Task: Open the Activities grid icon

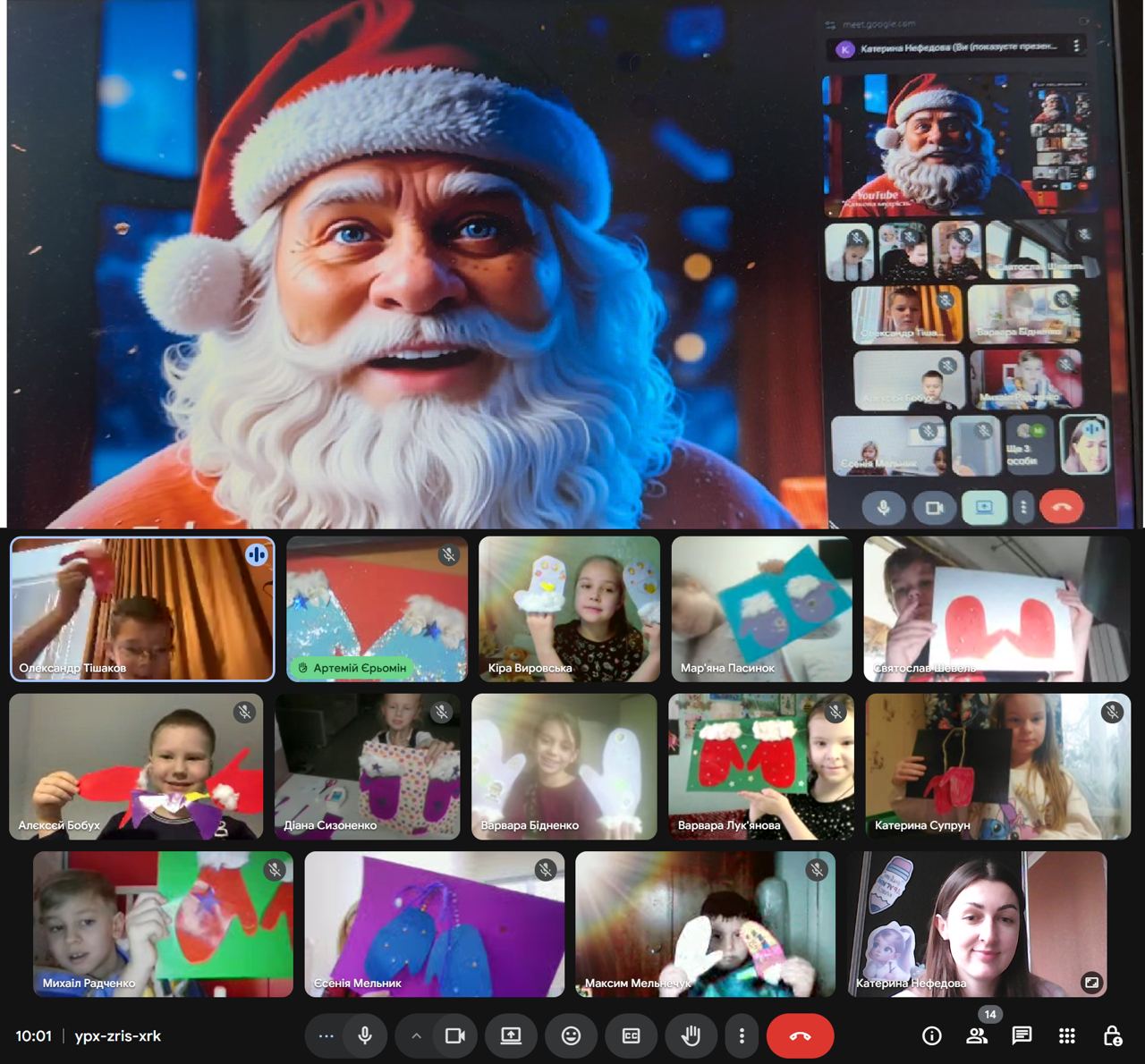Action: 1067,1035
